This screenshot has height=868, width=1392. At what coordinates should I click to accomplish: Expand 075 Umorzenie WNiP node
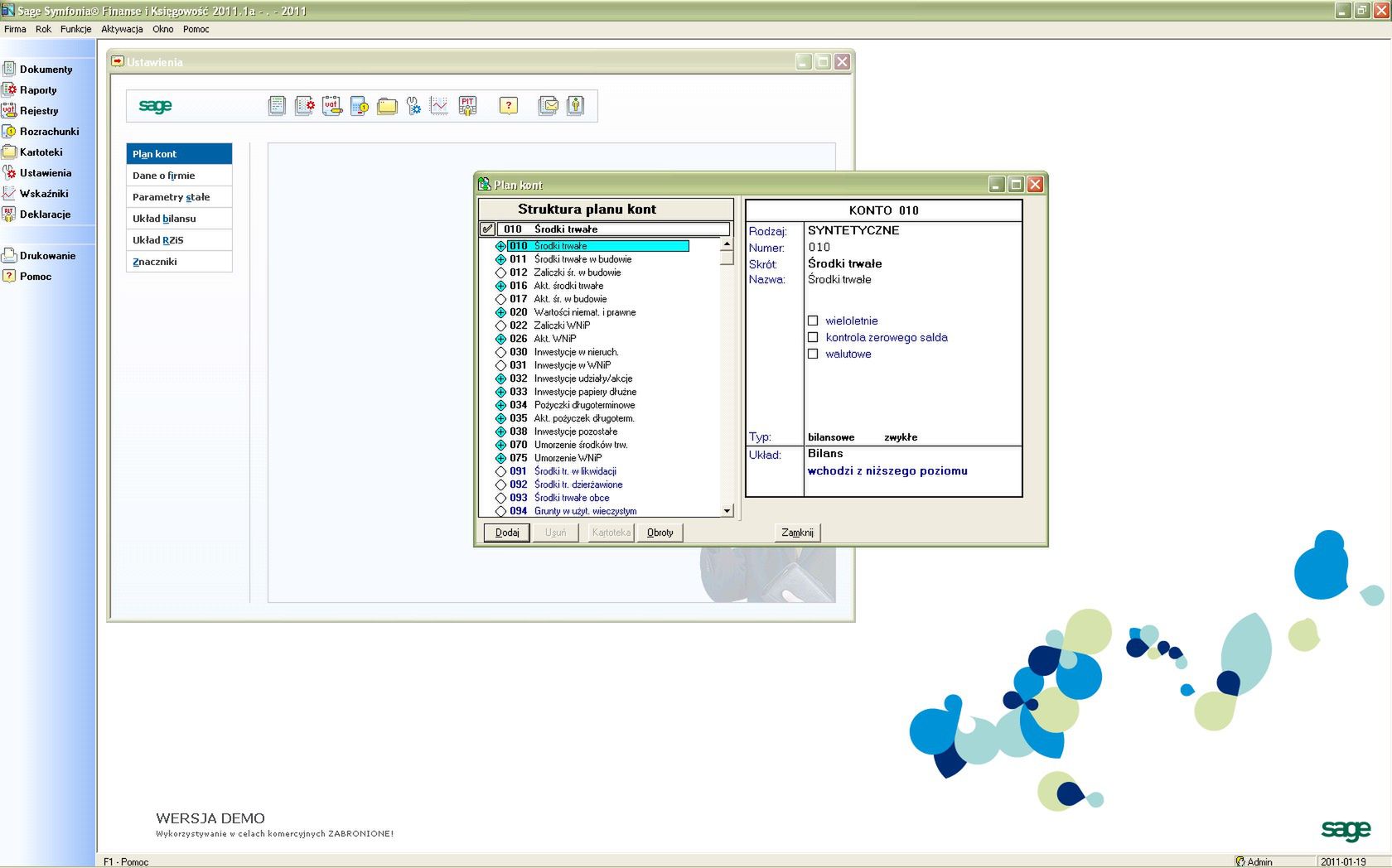pos(500,458)
